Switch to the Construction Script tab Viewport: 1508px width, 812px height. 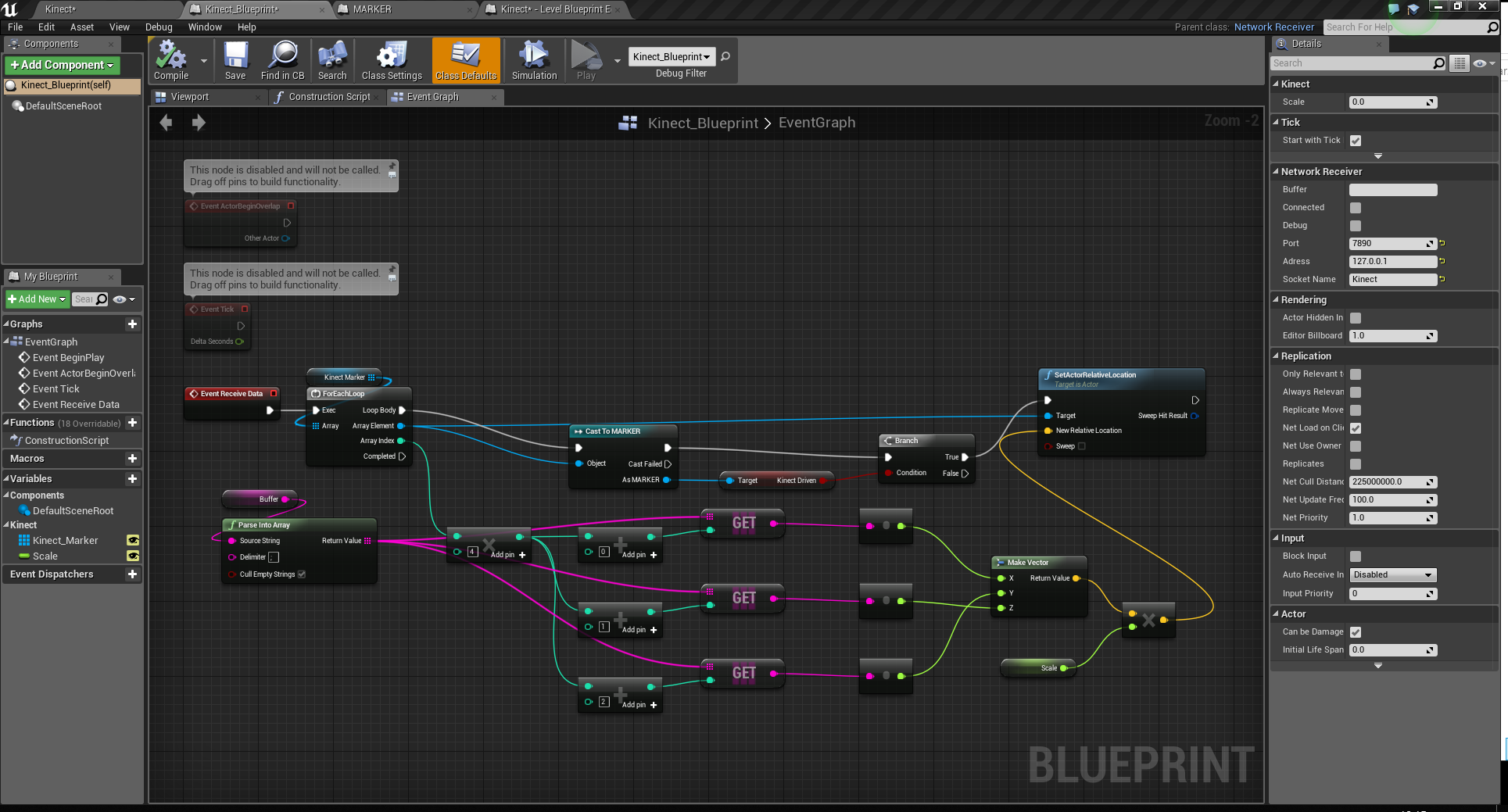coord(327,97)
